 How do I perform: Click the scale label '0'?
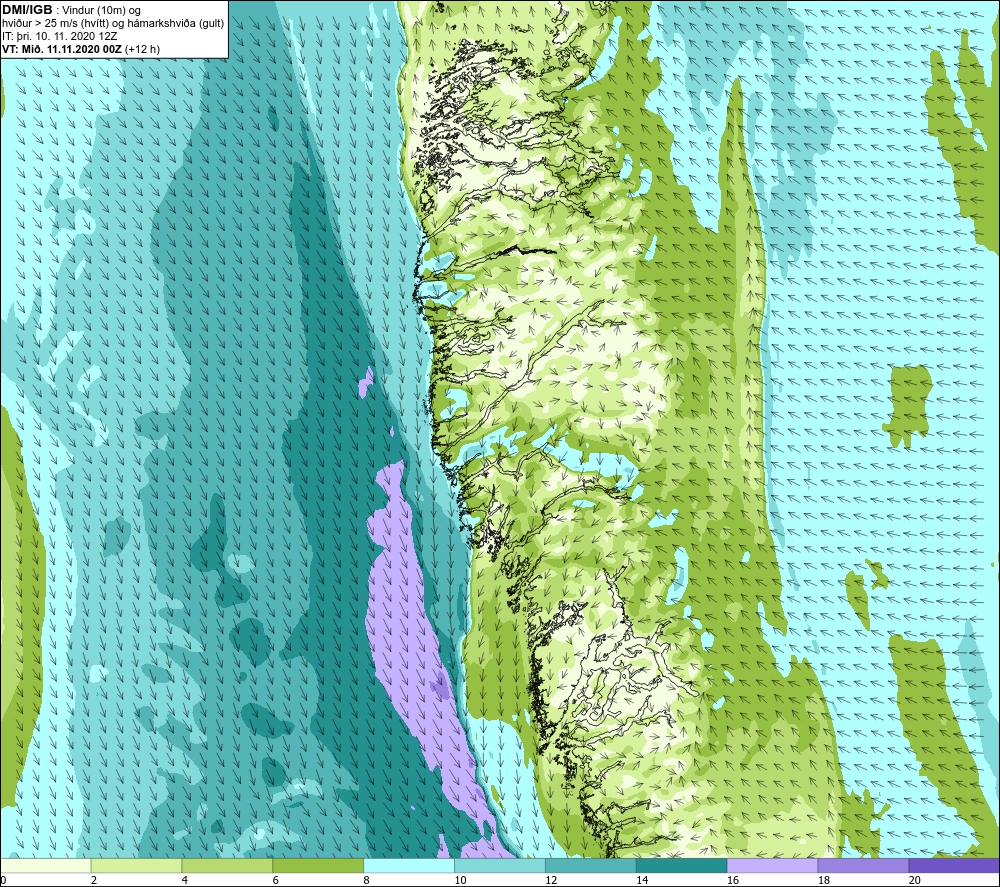click(x=3, y=880)
